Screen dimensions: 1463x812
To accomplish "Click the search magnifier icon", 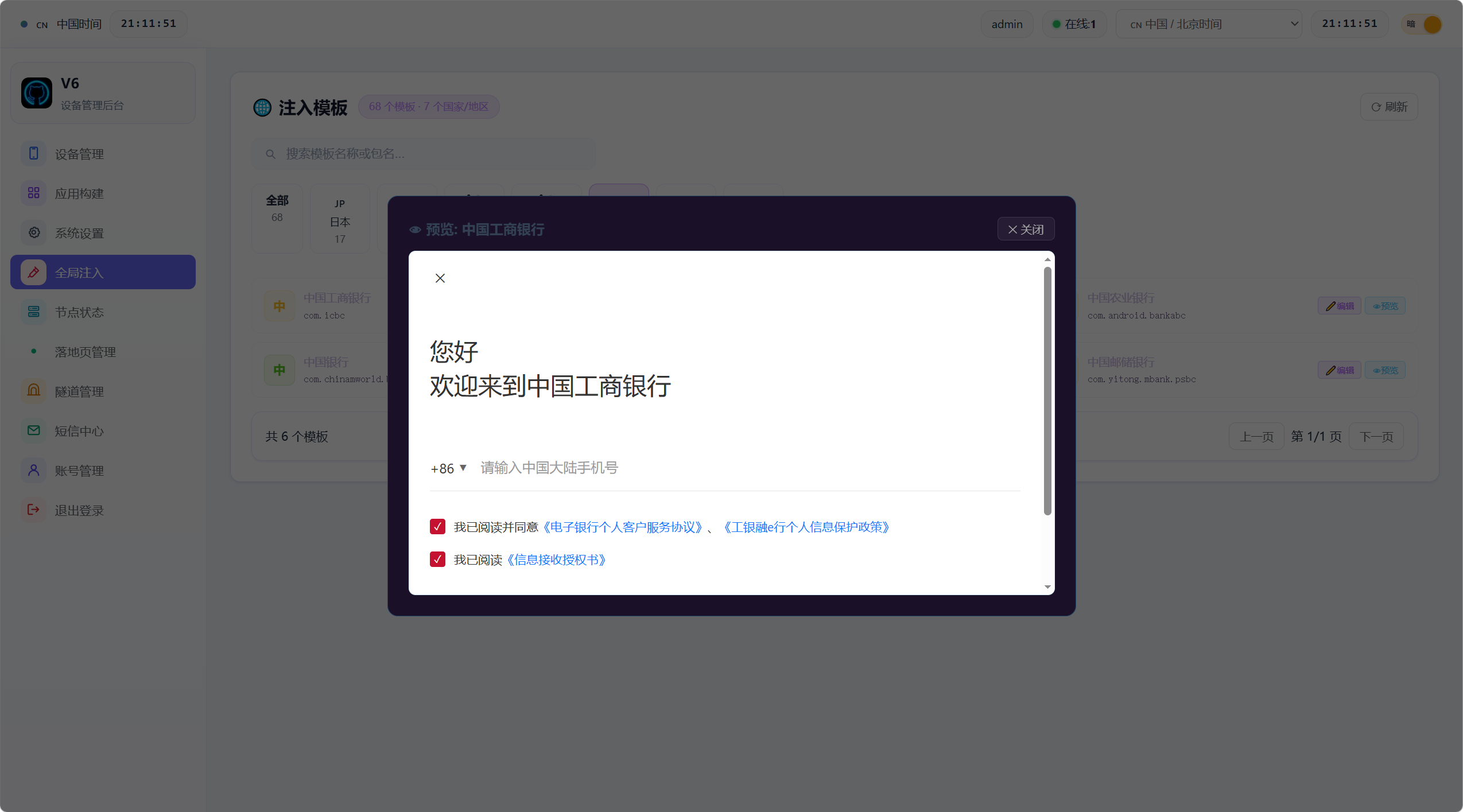I will click(270, 154).
